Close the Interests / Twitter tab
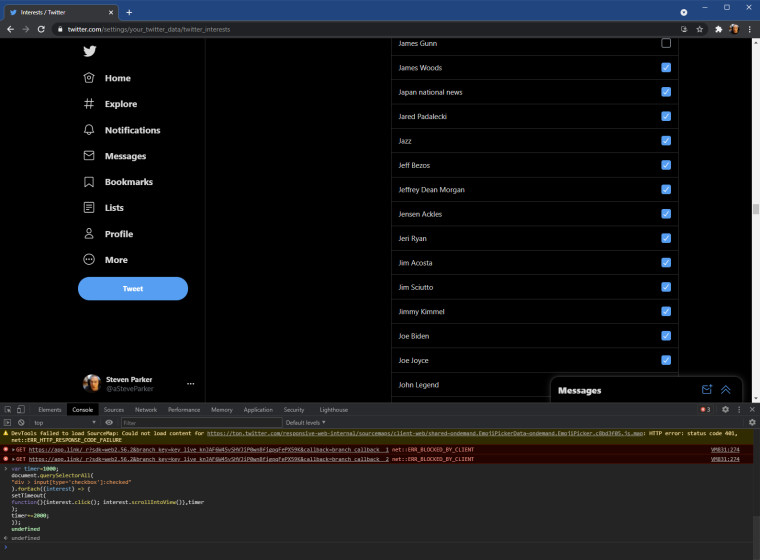The width and height of the screenshot is (760, 560). pyautogui.click(x=111, y=12)
